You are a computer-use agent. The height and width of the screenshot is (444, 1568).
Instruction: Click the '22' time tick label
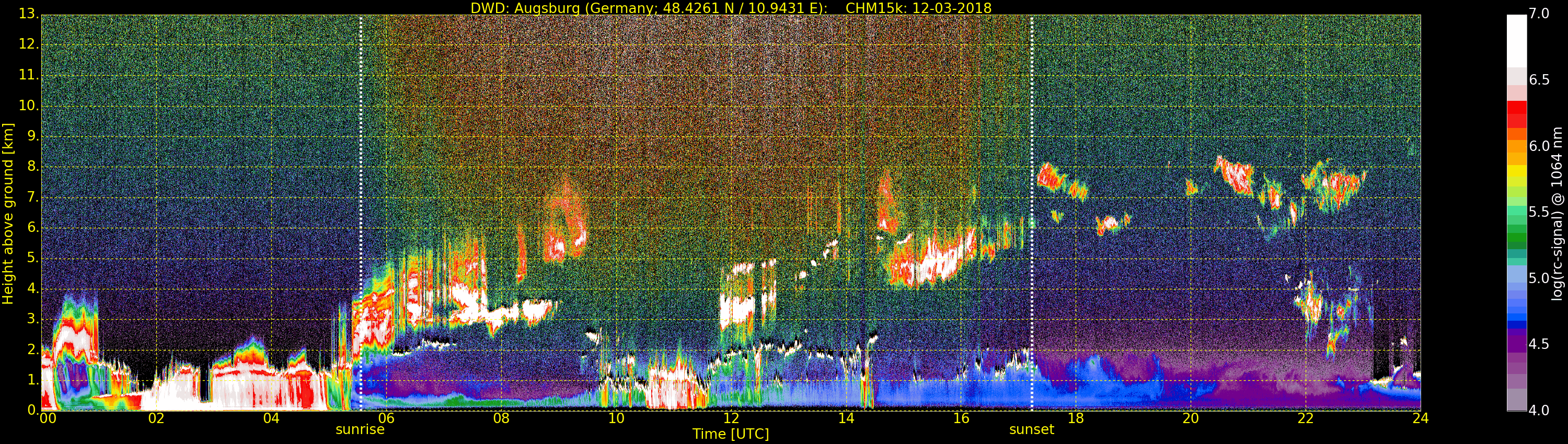click(1306, 418)
